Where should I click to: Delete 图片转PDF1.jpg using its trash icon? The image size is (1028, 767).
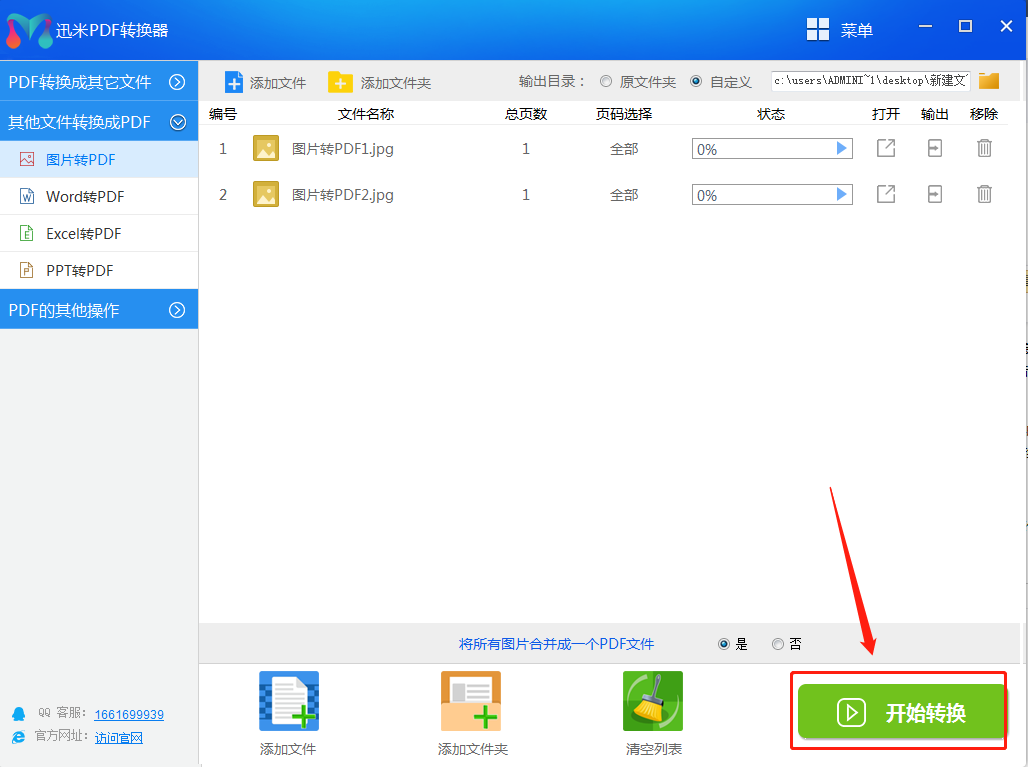pyautogui.click(x=984, y=149)
